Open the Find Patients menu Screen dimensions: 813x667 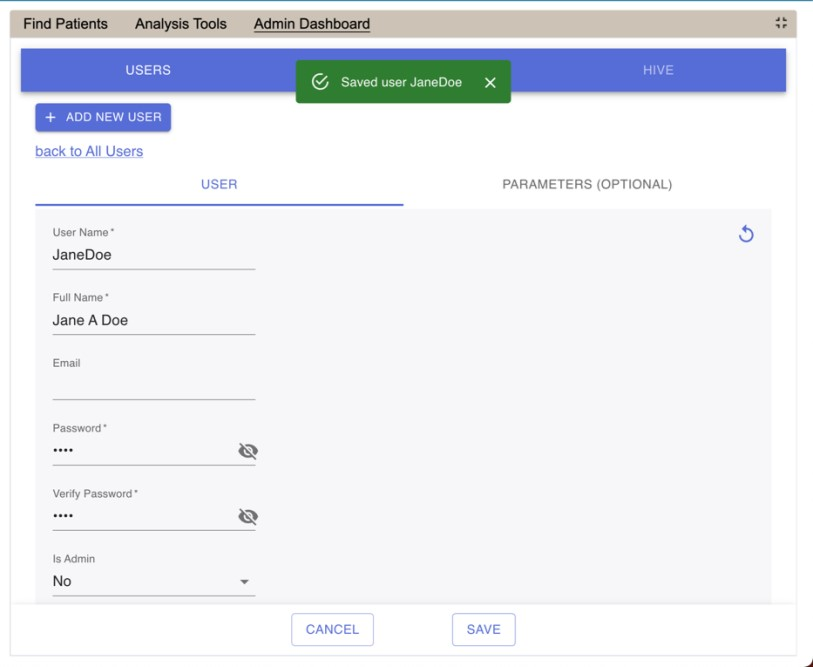pyautogui.click(x=65, y=24)
